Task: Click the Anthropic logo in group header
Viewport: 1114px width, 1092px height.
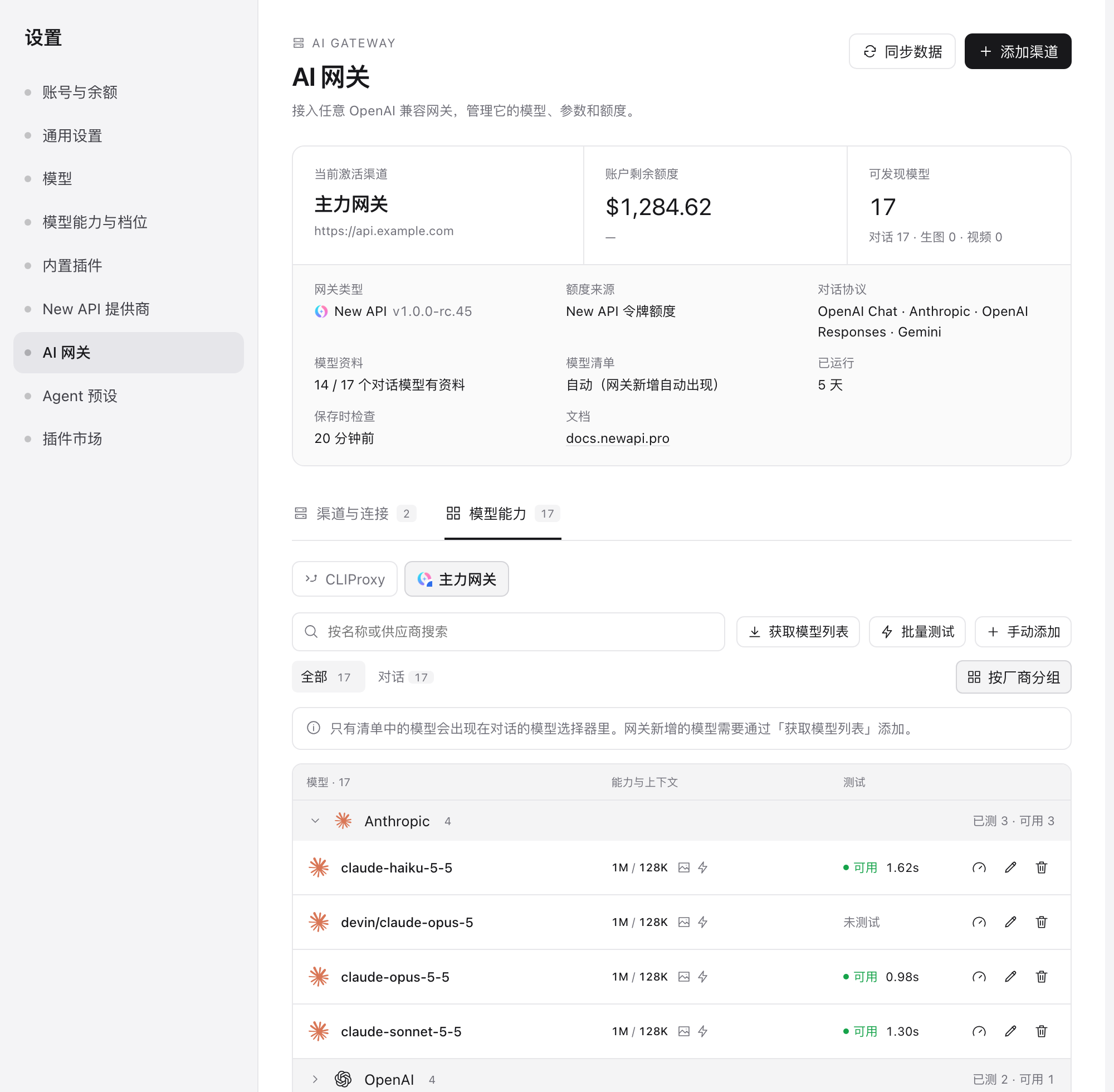Action: pos(343,821)
